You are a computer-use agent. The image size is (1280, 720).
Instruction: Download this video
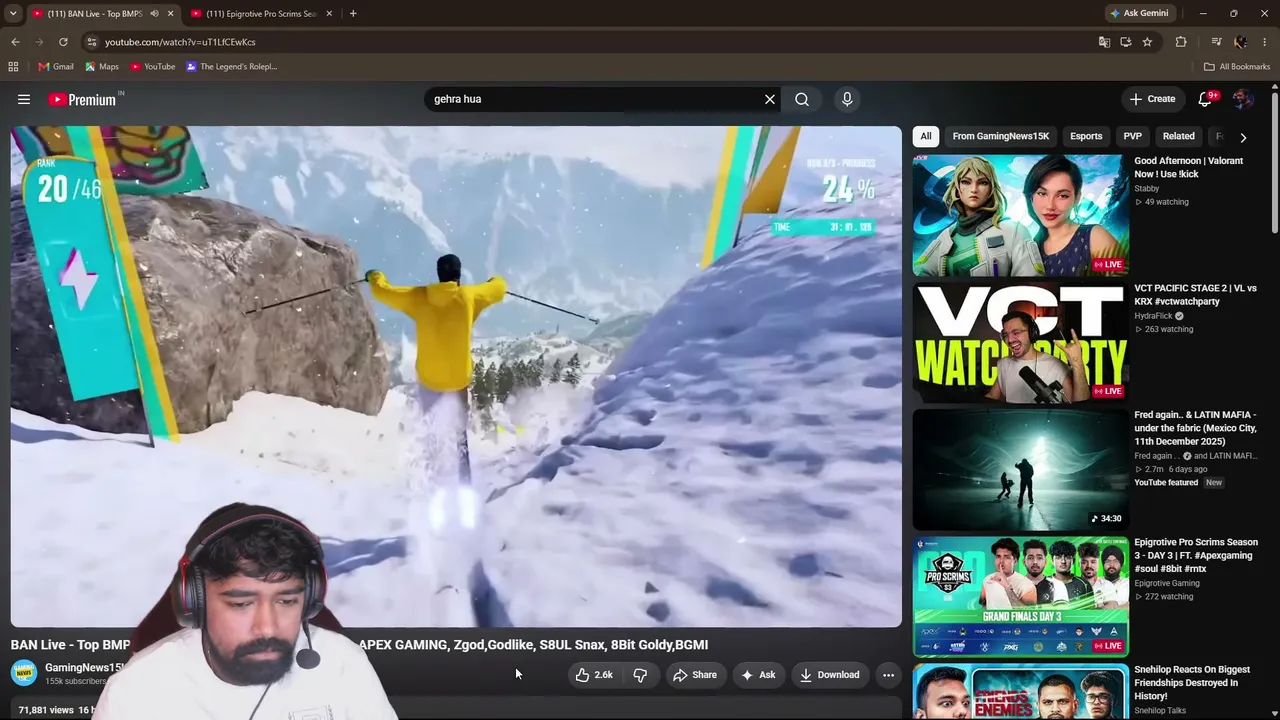[829, 675]
